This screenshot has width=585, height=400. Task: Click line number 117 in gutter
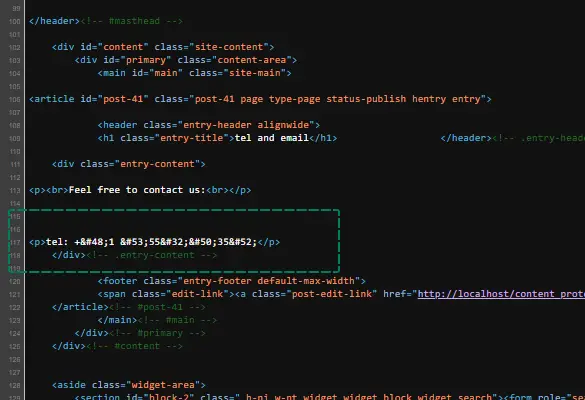click(x=15, y=243)
